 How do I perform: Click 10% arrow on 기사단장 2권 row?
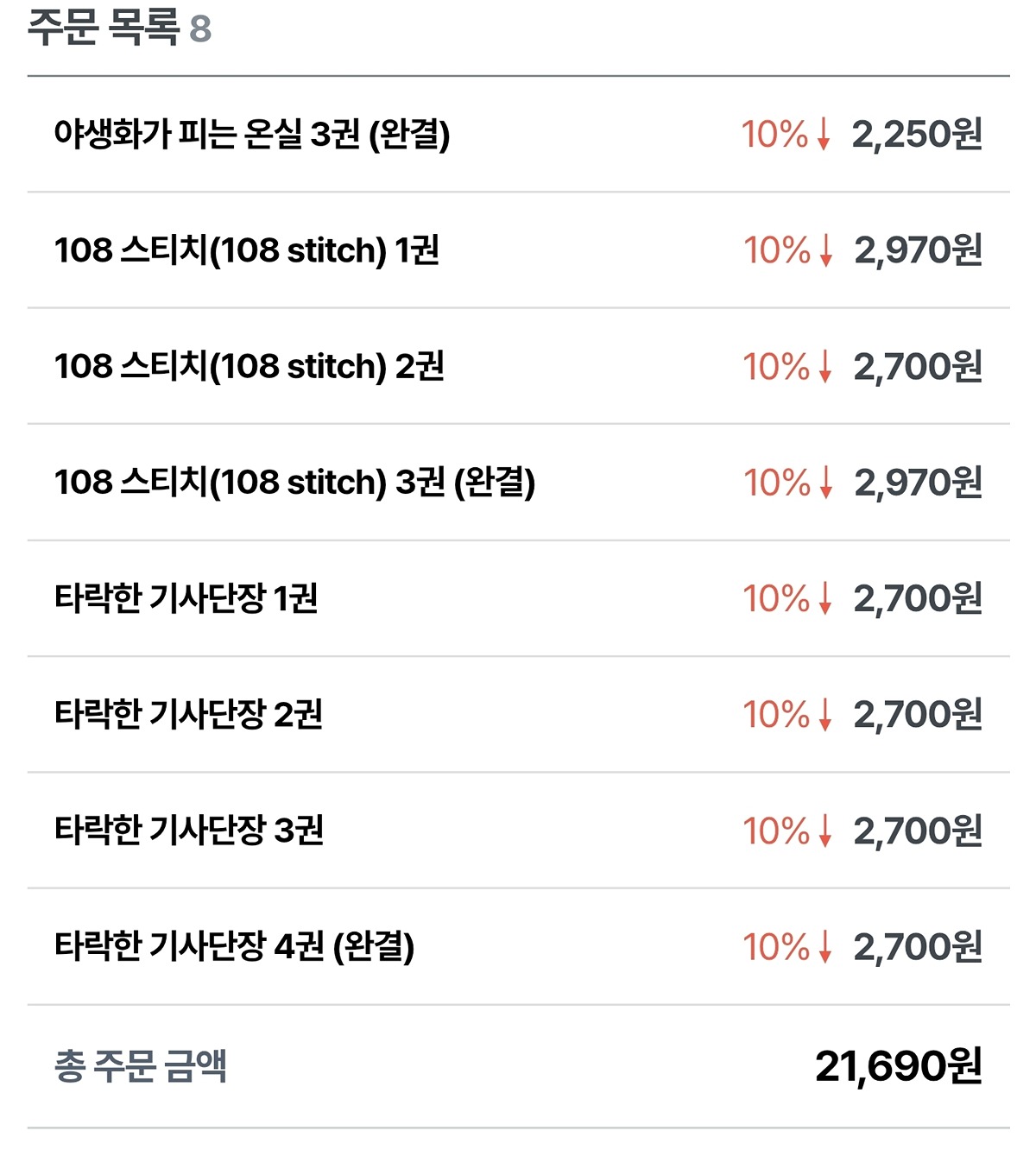pyautogui.click(x=824, y=714)
